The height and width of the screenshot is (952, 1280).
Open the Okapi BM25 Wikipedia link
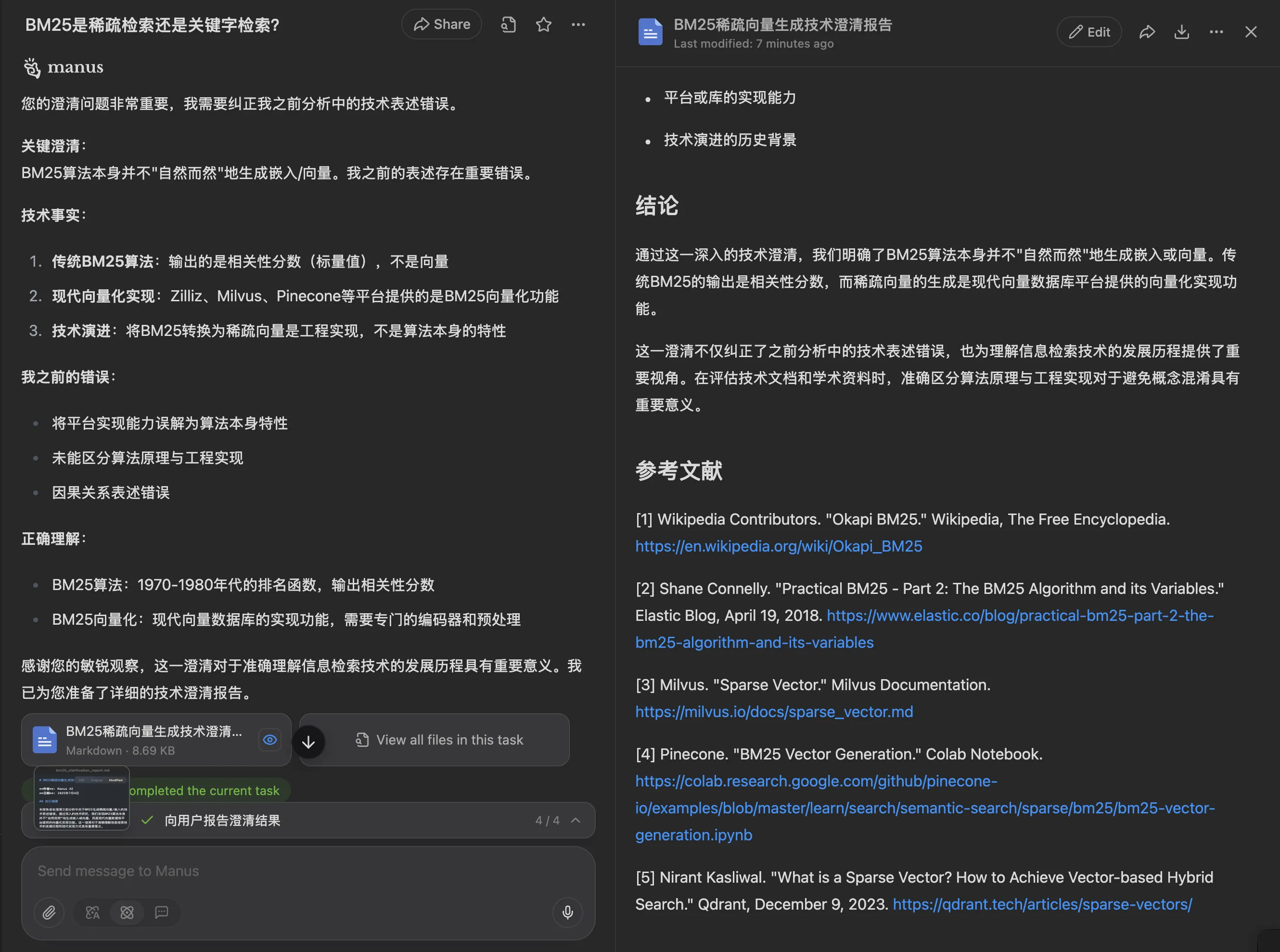[x=779, y=546]
